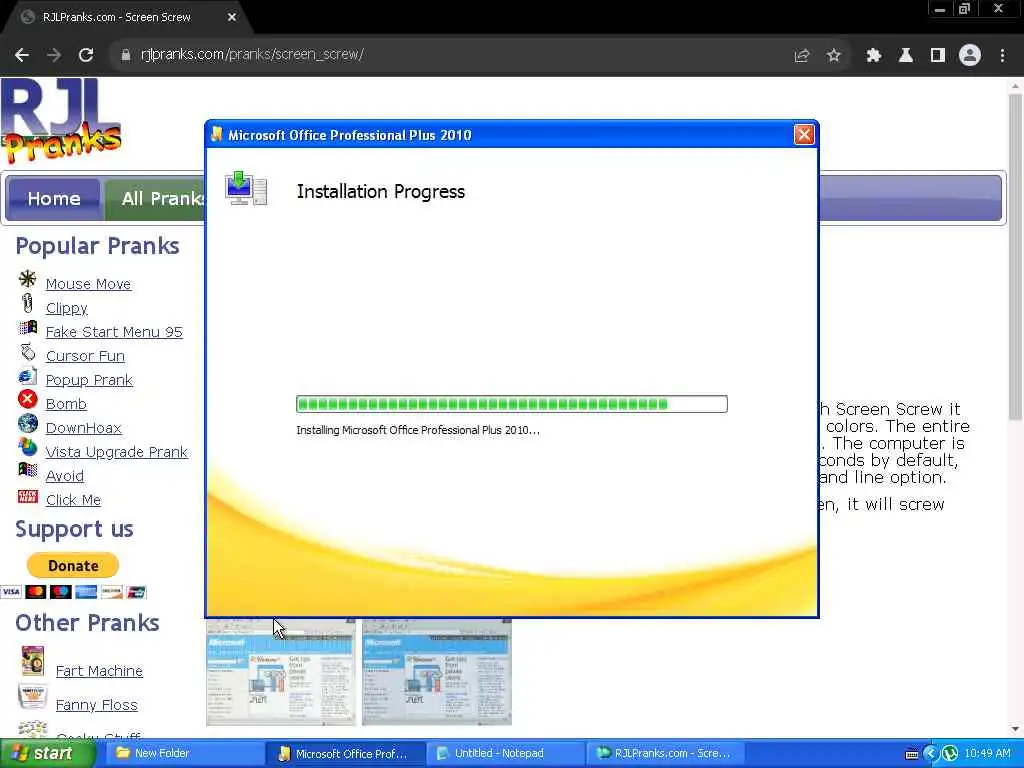Open the Click Me prank link
Screen dimensions: 1024x768
[x=73, y=500]
